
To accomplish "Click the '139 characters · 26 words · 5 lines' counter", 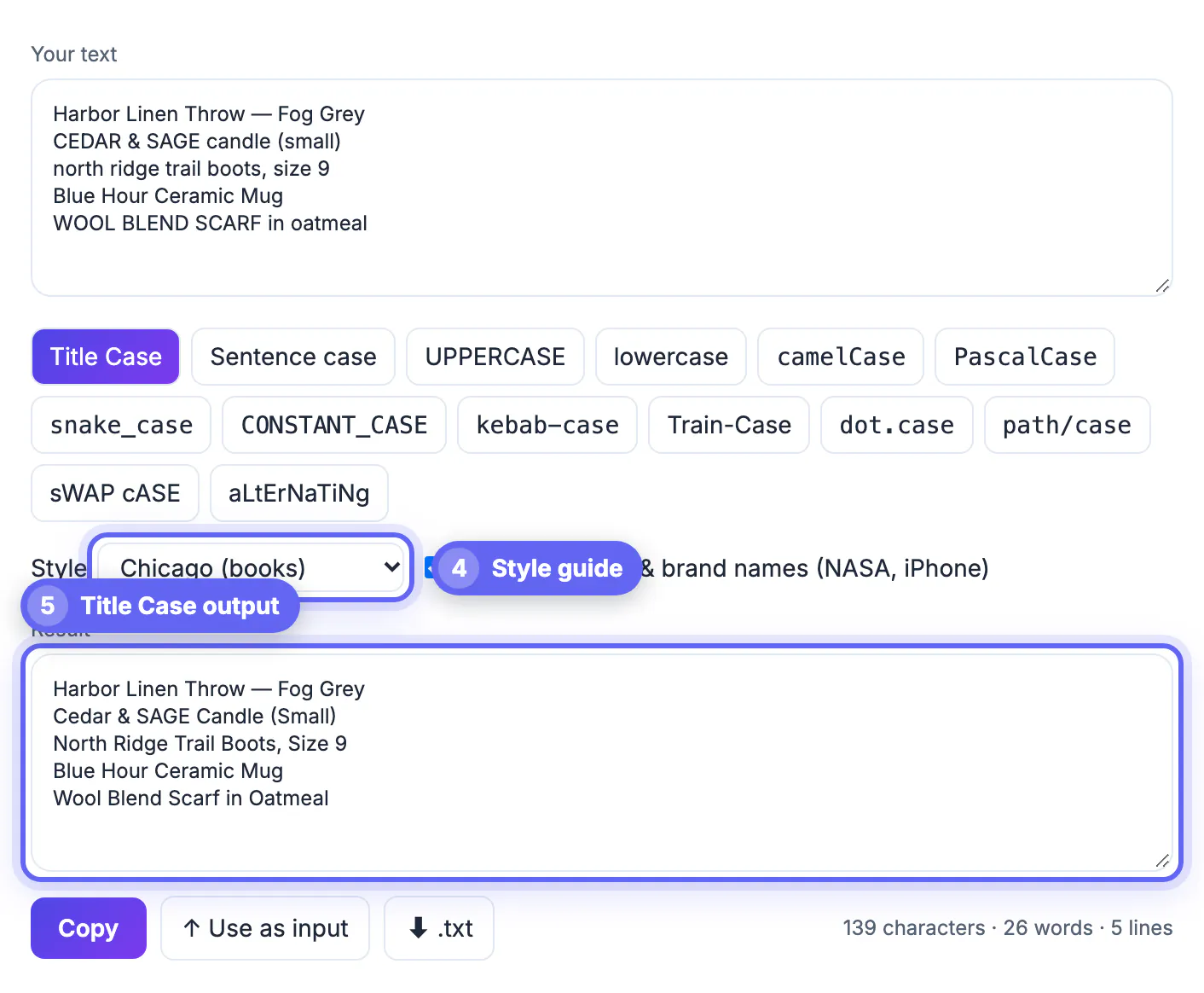I will (x=1008, y=928).
